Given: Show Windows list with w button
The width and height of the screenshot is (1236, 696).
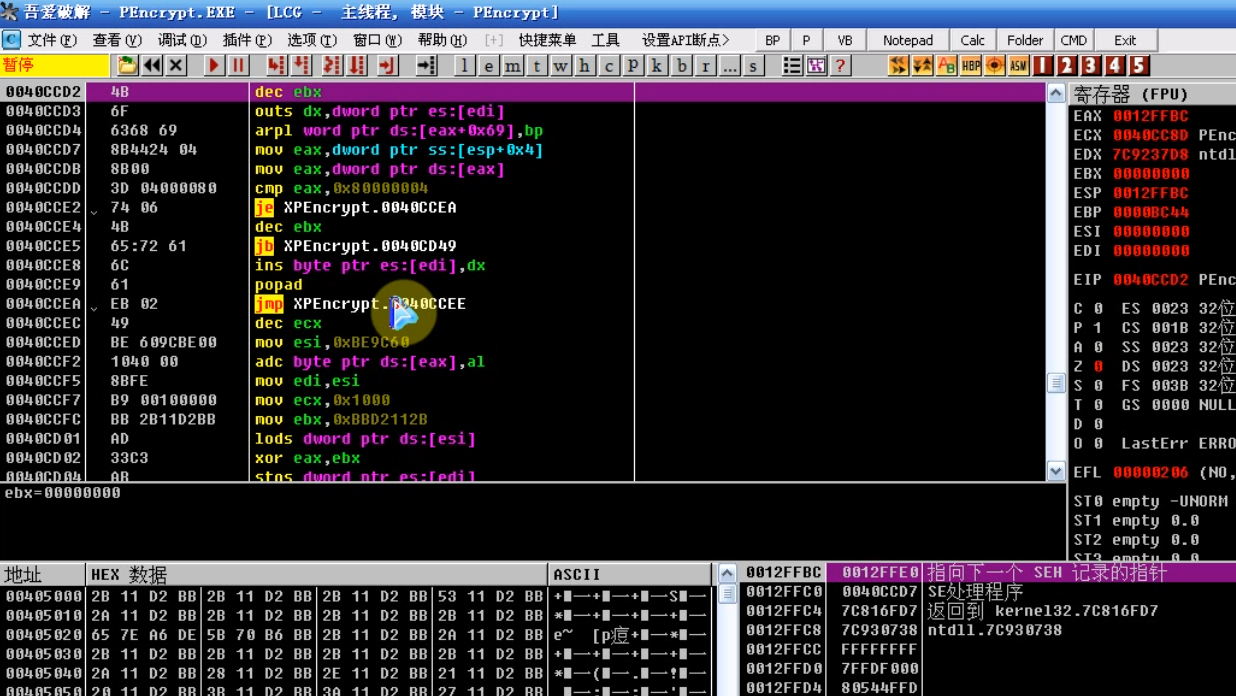Looking at the screenshot, I should (x=560, y=65).
